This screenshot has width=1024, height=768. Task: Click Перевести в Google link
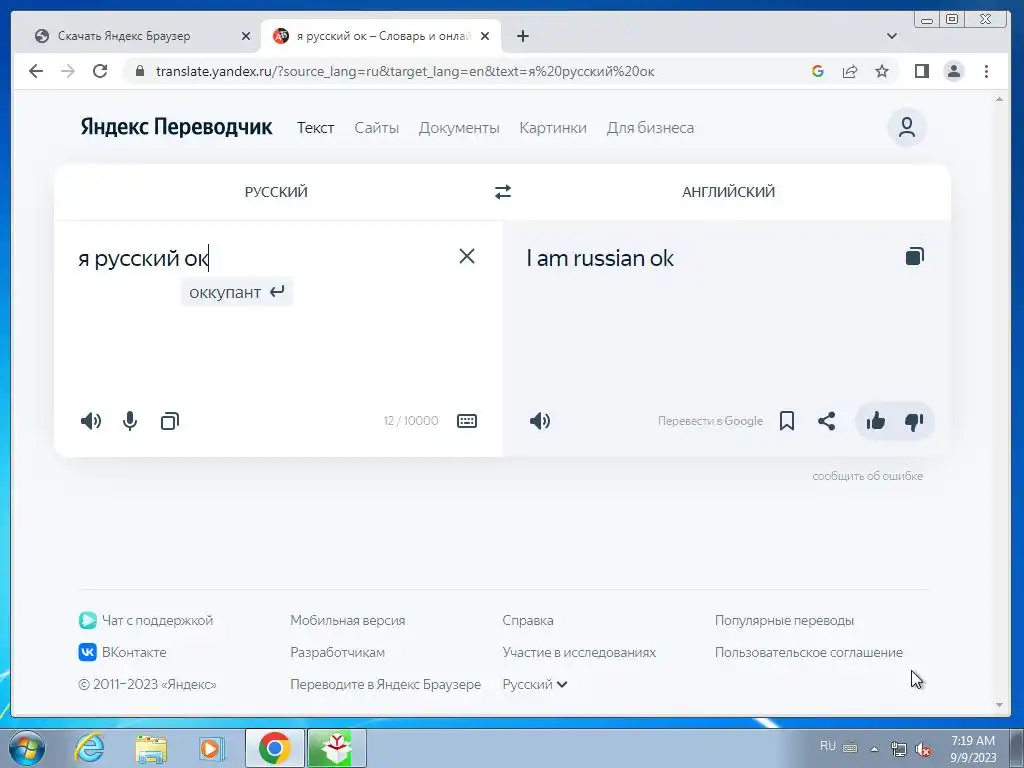tap(710, 421)
